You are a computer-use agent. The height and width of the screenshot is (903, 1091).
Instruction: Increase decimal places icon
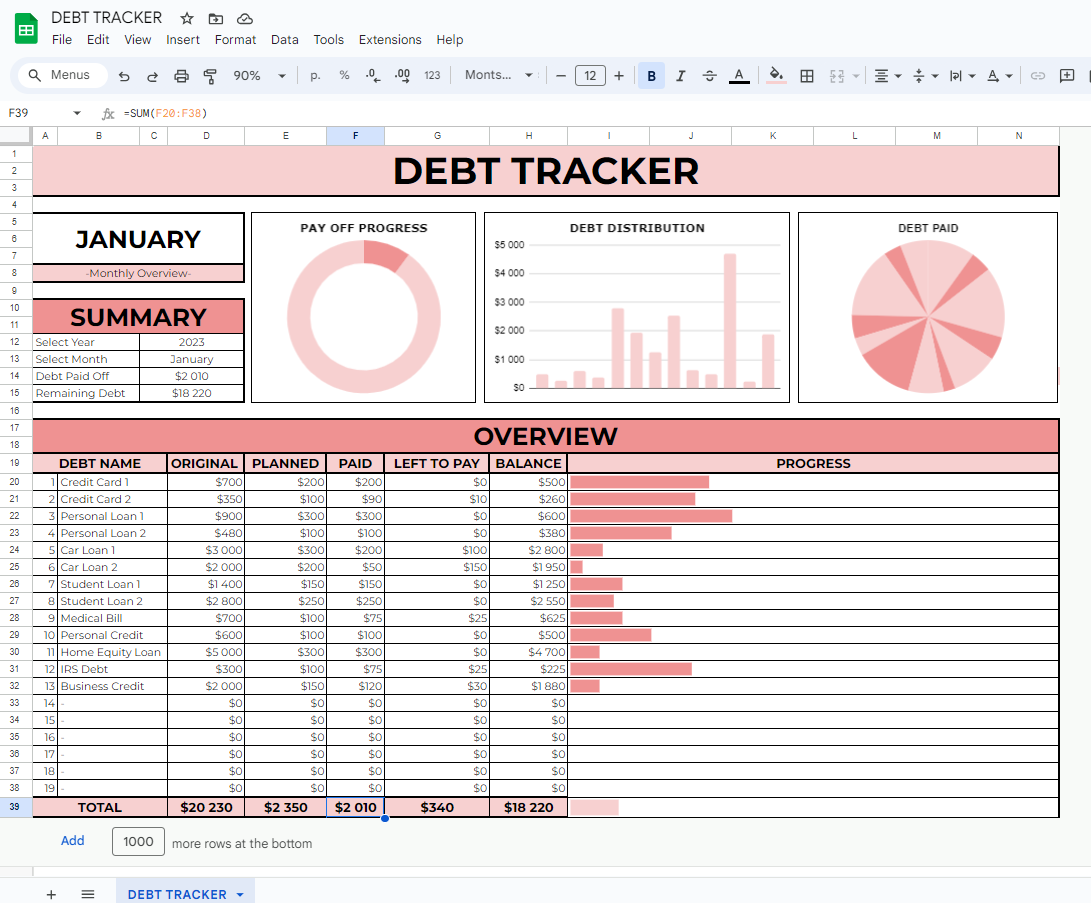pyautogui.click(x=402, y=75)
